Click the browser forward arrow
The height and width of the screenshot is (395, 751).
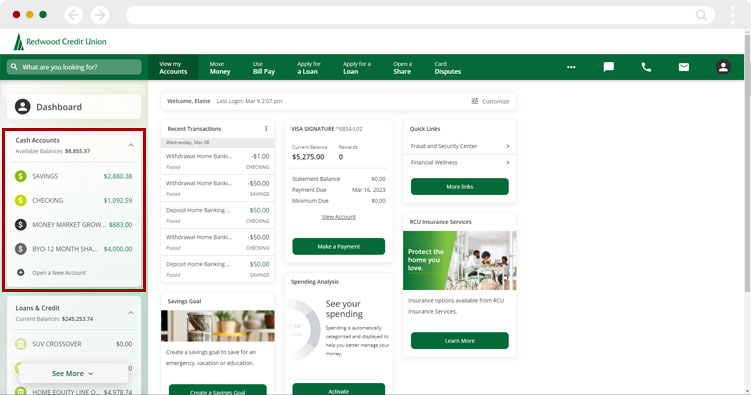coord(100,15)
